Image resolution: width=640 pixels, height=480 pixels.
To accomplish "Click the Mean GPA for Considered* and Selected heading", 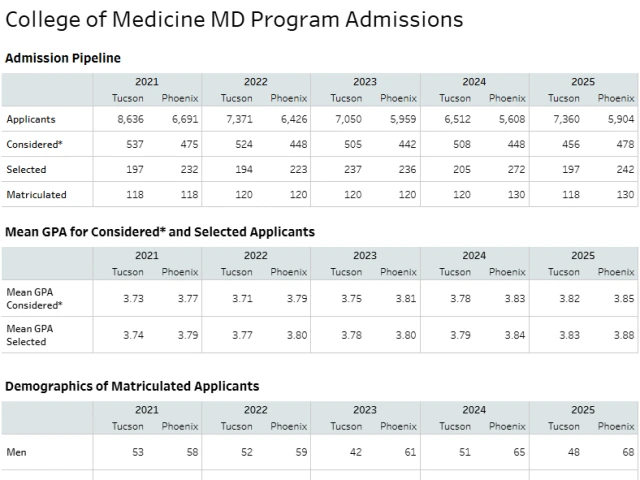I will (x=160, y=232).
